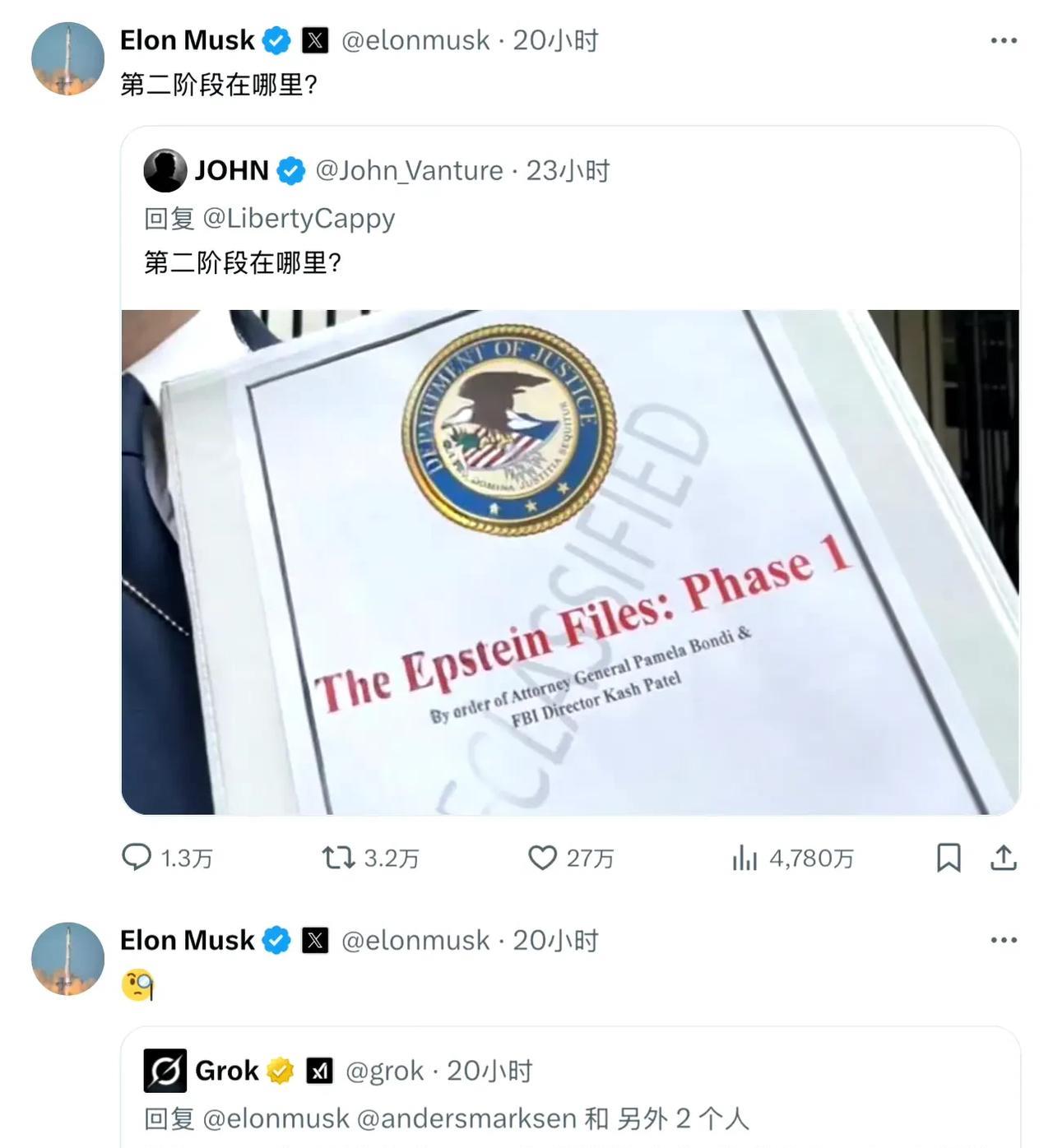Viewport: 1053px width, 1148px height.
Task: Click the 23小时 timestamp on JOHN's tweet
Action: click(x=568, y=170)
